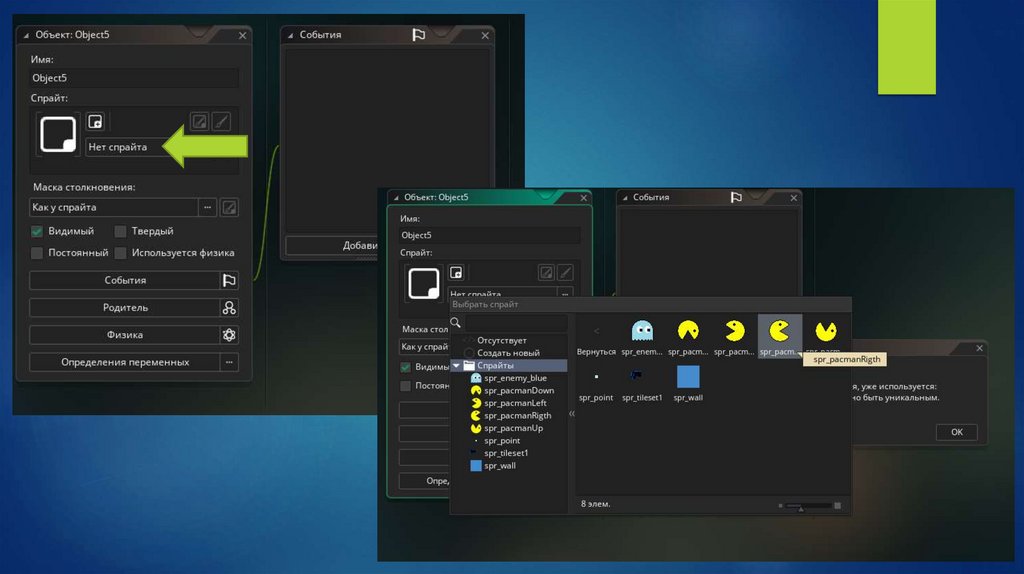This screenshot has height=574, width=1024.
Task: Select spr_pacmanLeft in the sprite tree
Action: click(x=514, y=403)
